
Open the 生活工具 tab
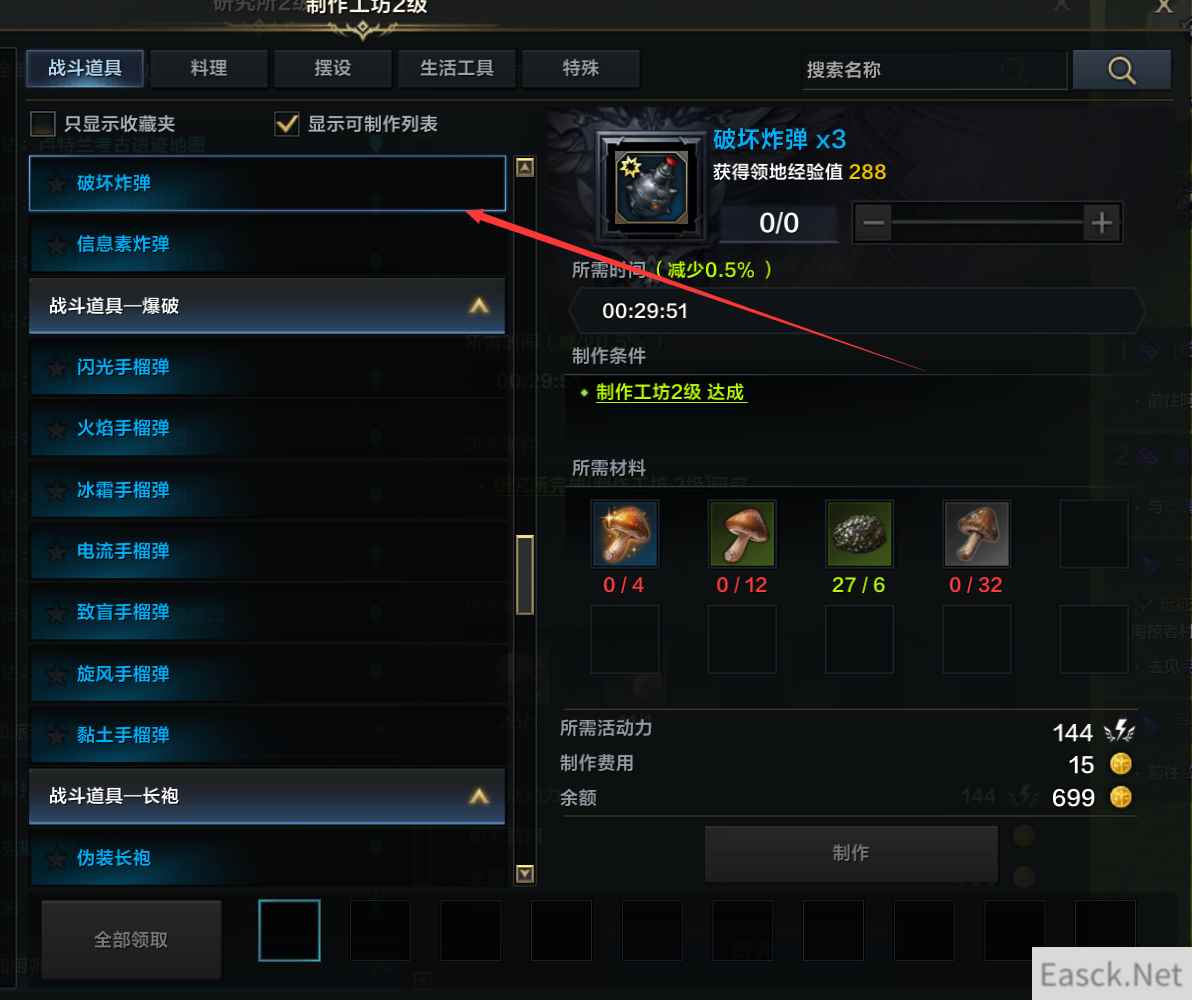(x=457, y=68)
